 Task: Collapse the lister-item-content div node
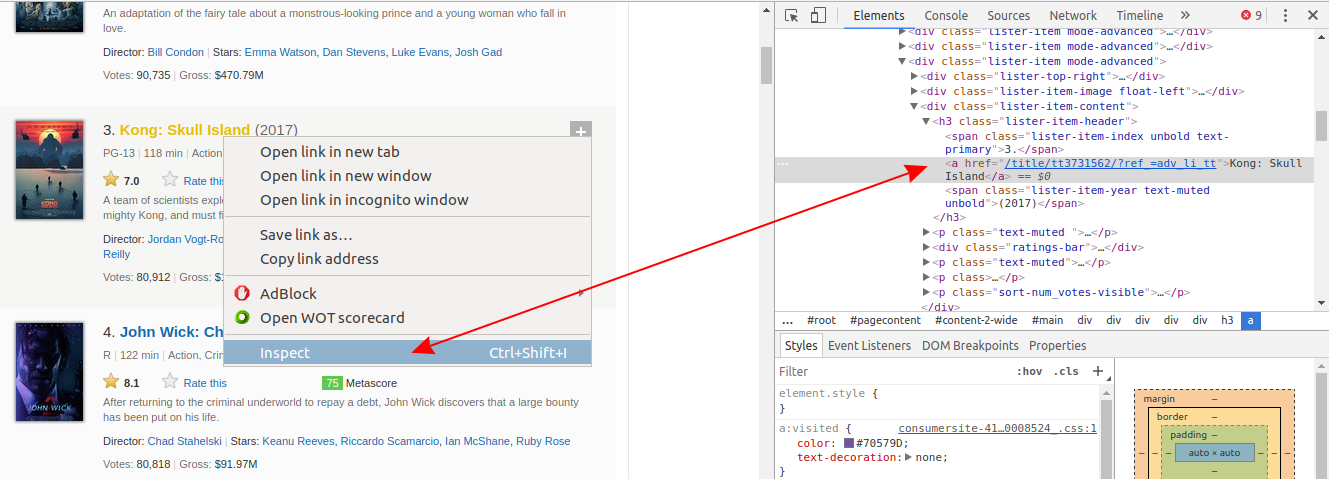[x=914, y=106]
